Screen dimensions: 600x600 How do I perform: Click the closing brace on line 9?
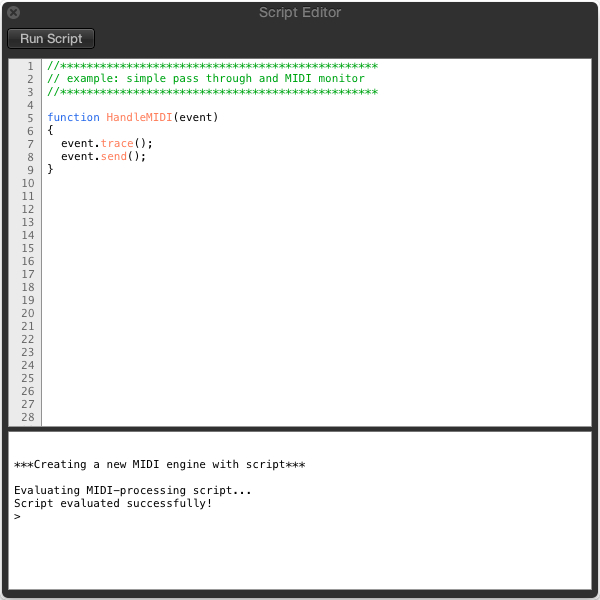(50, 169)
